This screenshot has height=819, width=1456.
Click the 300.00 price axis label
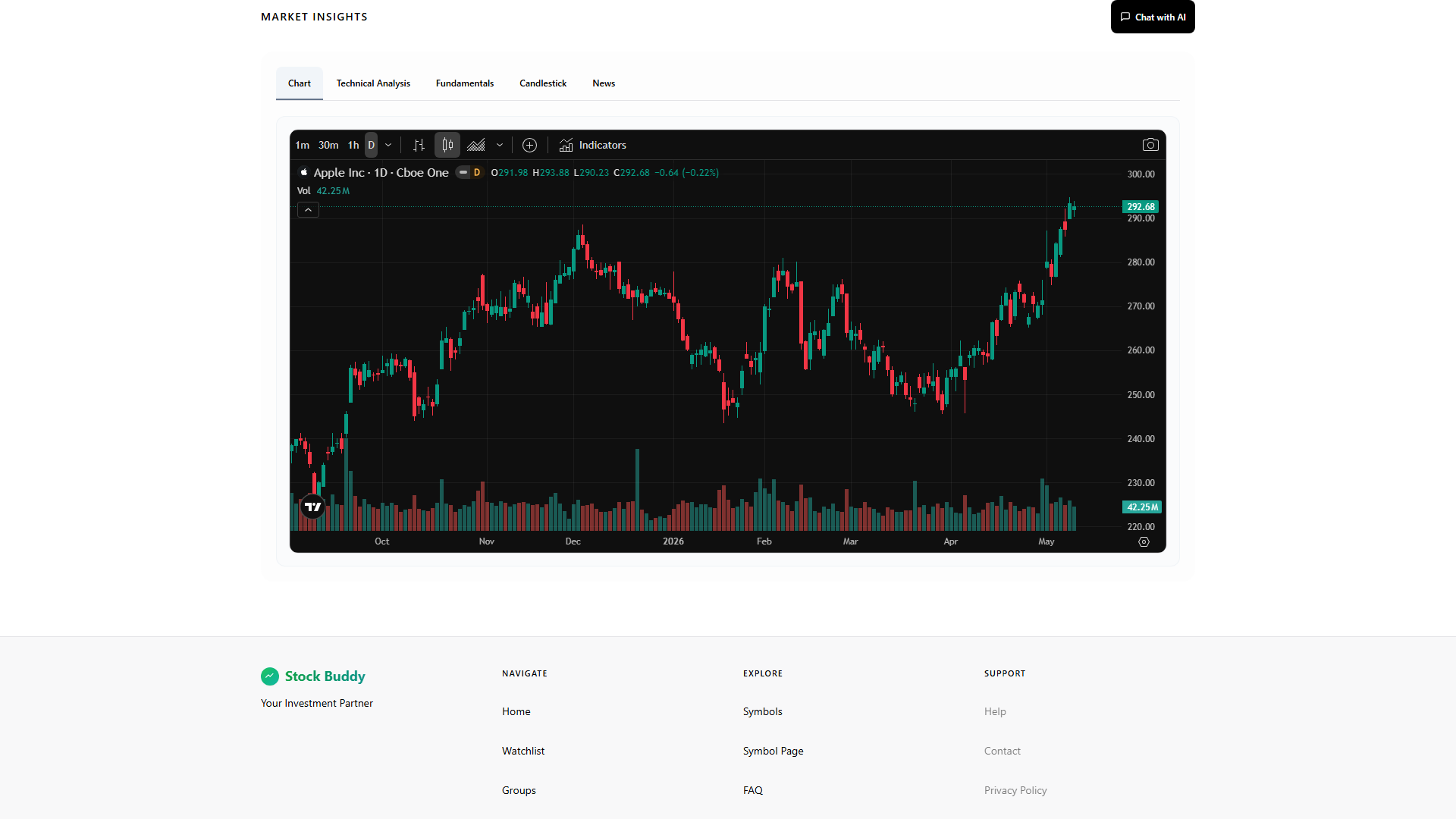1141,174
